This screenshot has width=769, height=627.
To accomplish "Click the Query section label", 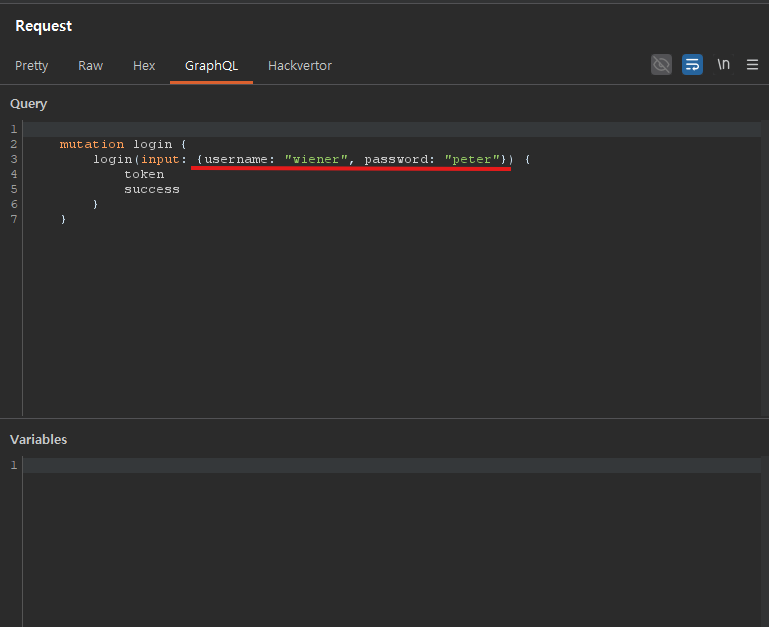I will [29, 104].
